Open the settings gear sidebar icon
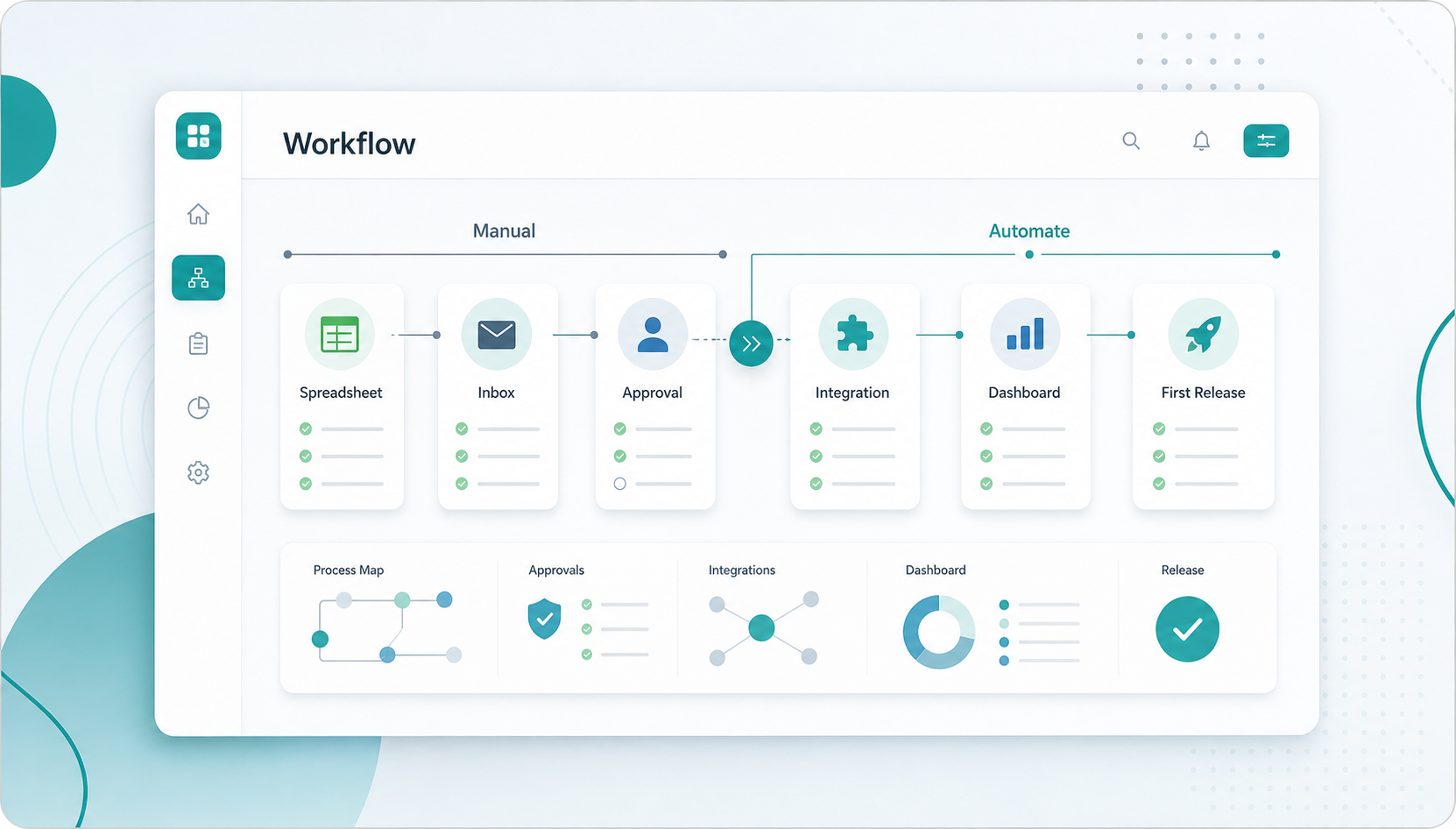Viewport: 1456px width, 829px height. (198, 472)
